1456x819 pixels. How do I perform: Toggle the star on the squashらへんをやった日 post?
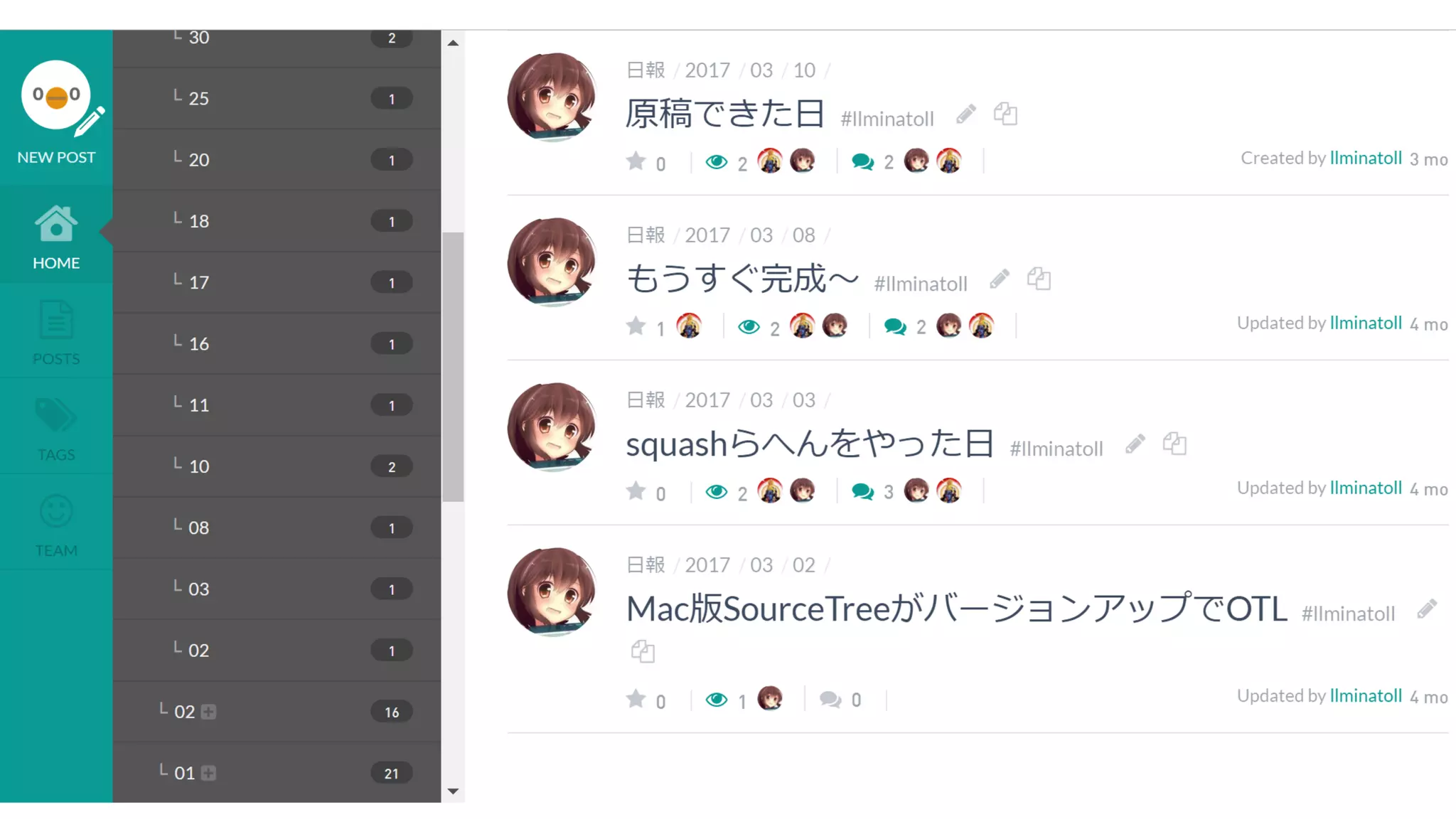click(636, 492)
